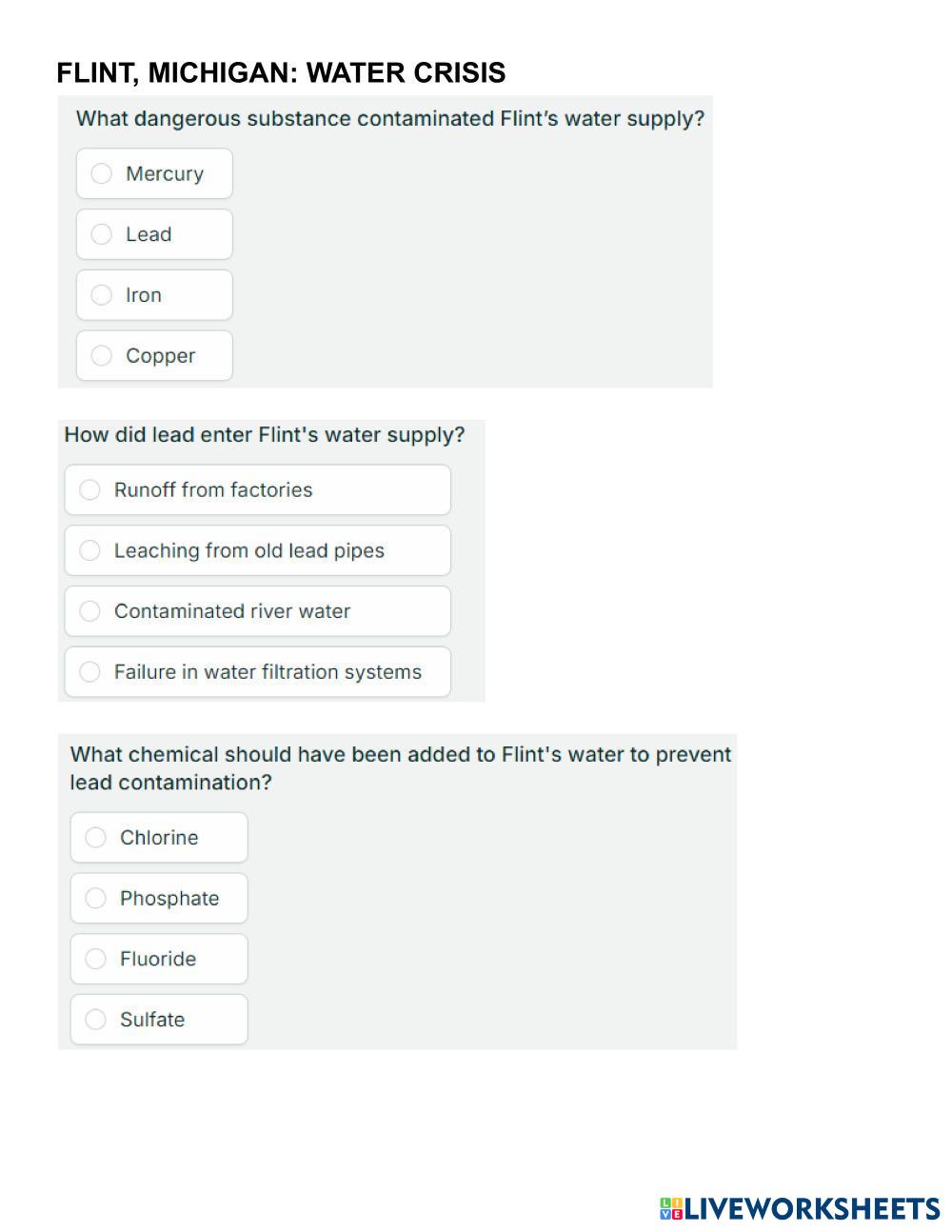Screen dimensions: 952x1232
Task: Pick the Iron radio option
Action: (154, 295)
